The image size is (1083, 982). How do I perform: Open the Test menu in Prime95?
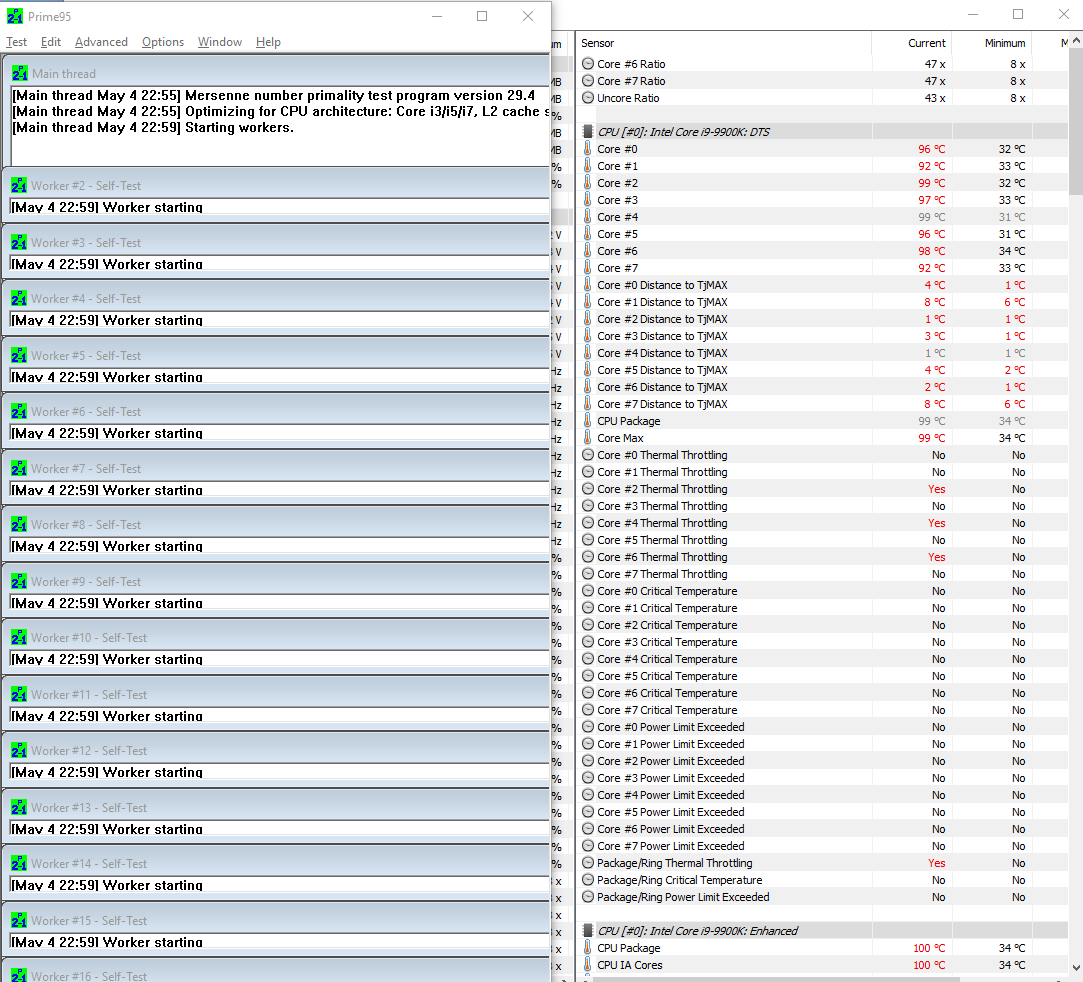(x=17, y=42)
